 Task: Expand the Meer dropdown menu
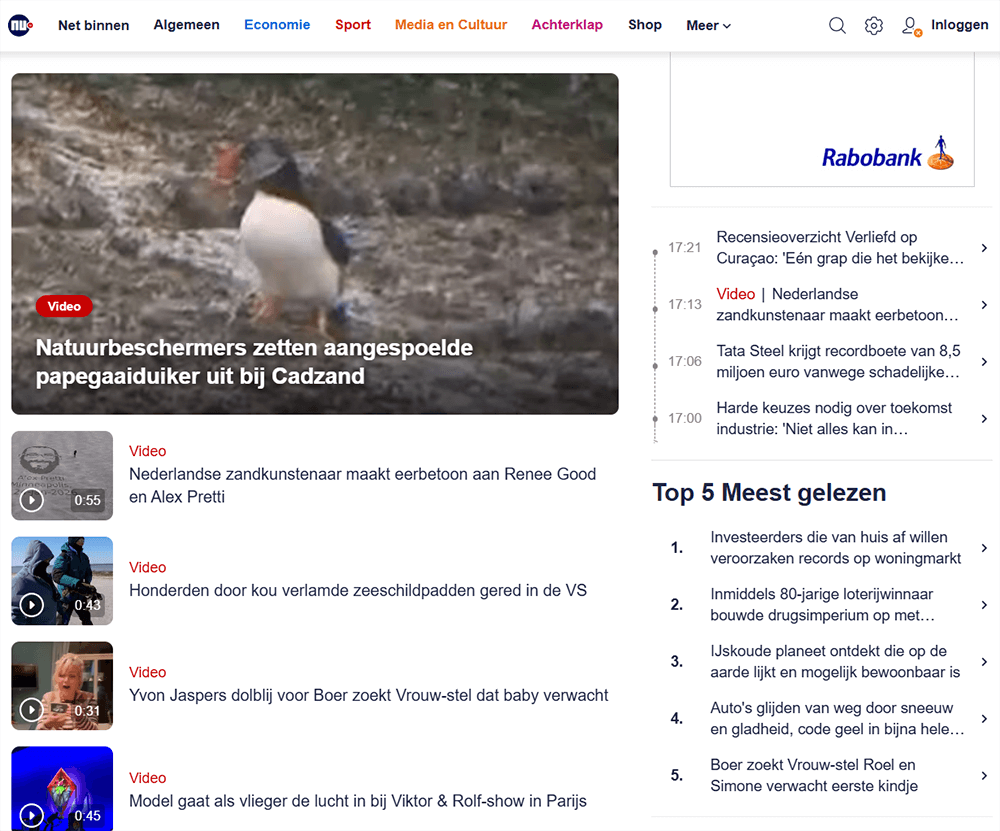(708, 26)
